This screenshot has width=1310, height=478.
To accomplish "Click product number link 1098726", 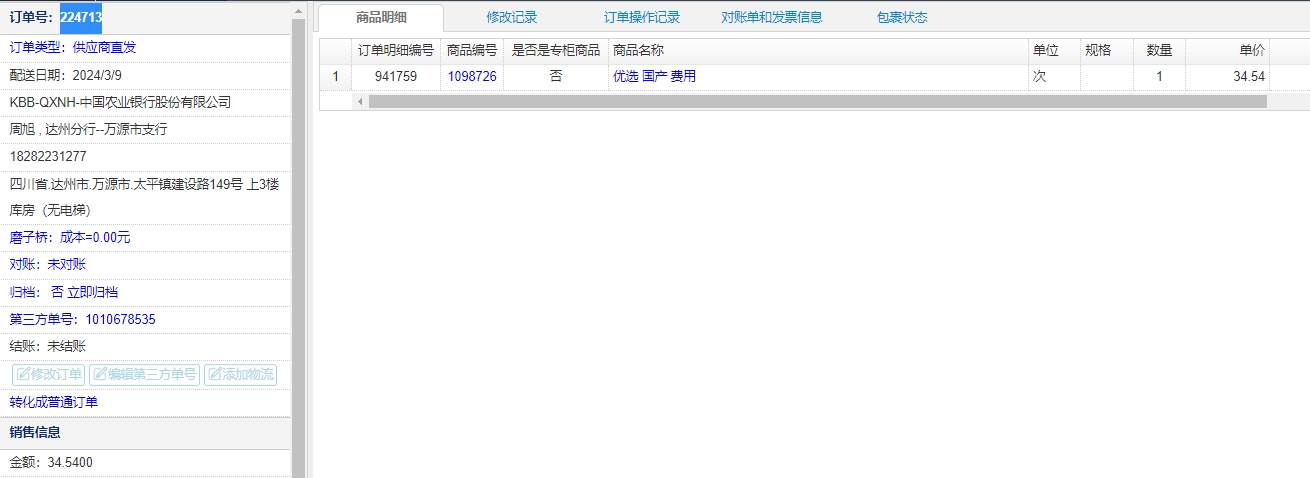I will (472, 76).
